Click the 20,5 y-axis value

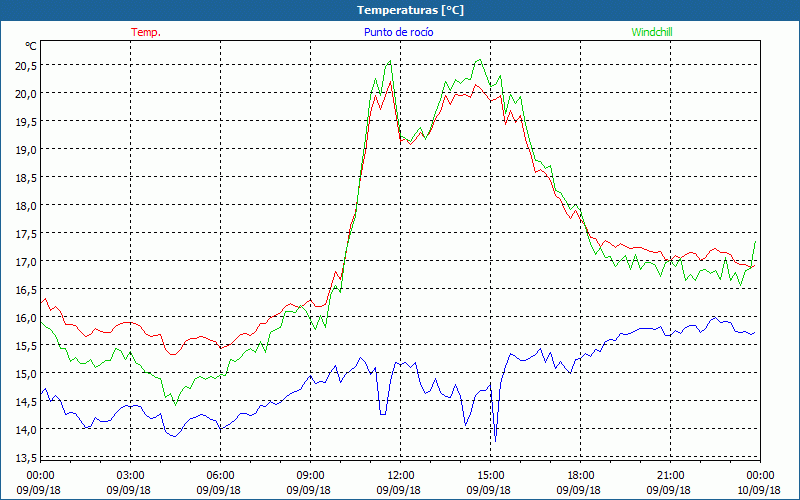(x=27, y=65)
